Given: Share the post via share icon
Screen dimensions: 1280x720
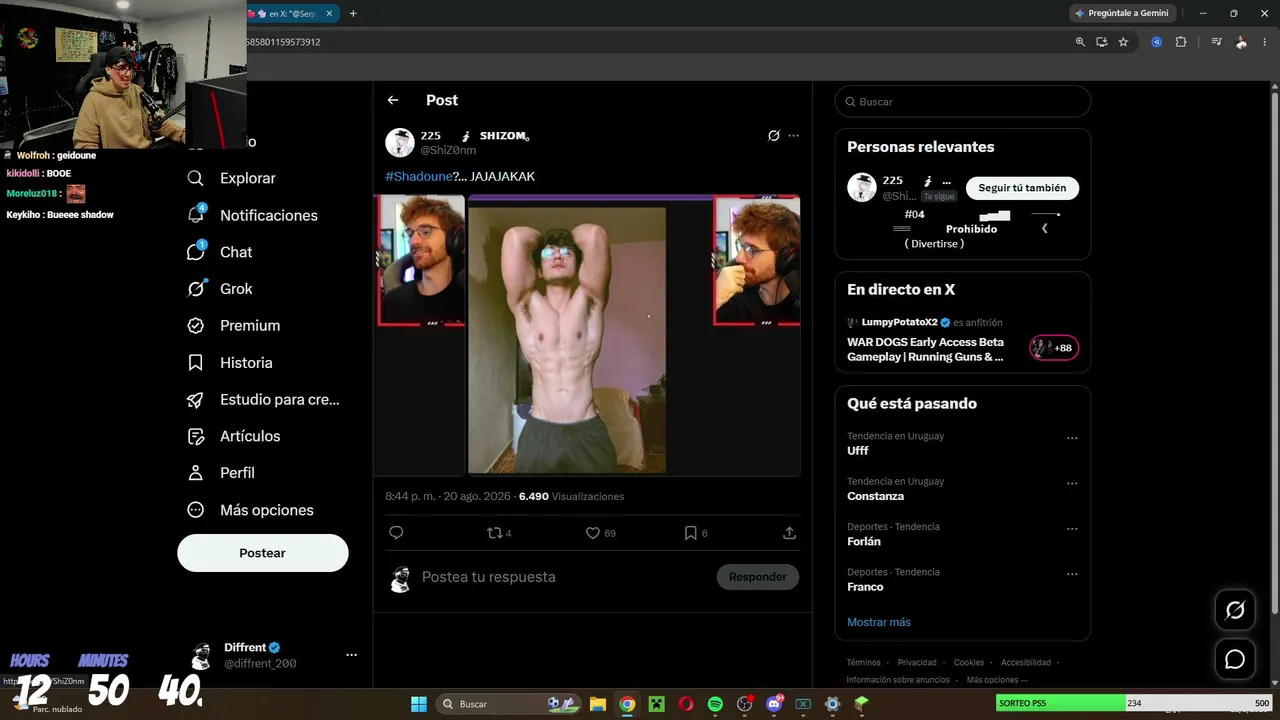Looking at the screenshot, I should pos(789,533).
